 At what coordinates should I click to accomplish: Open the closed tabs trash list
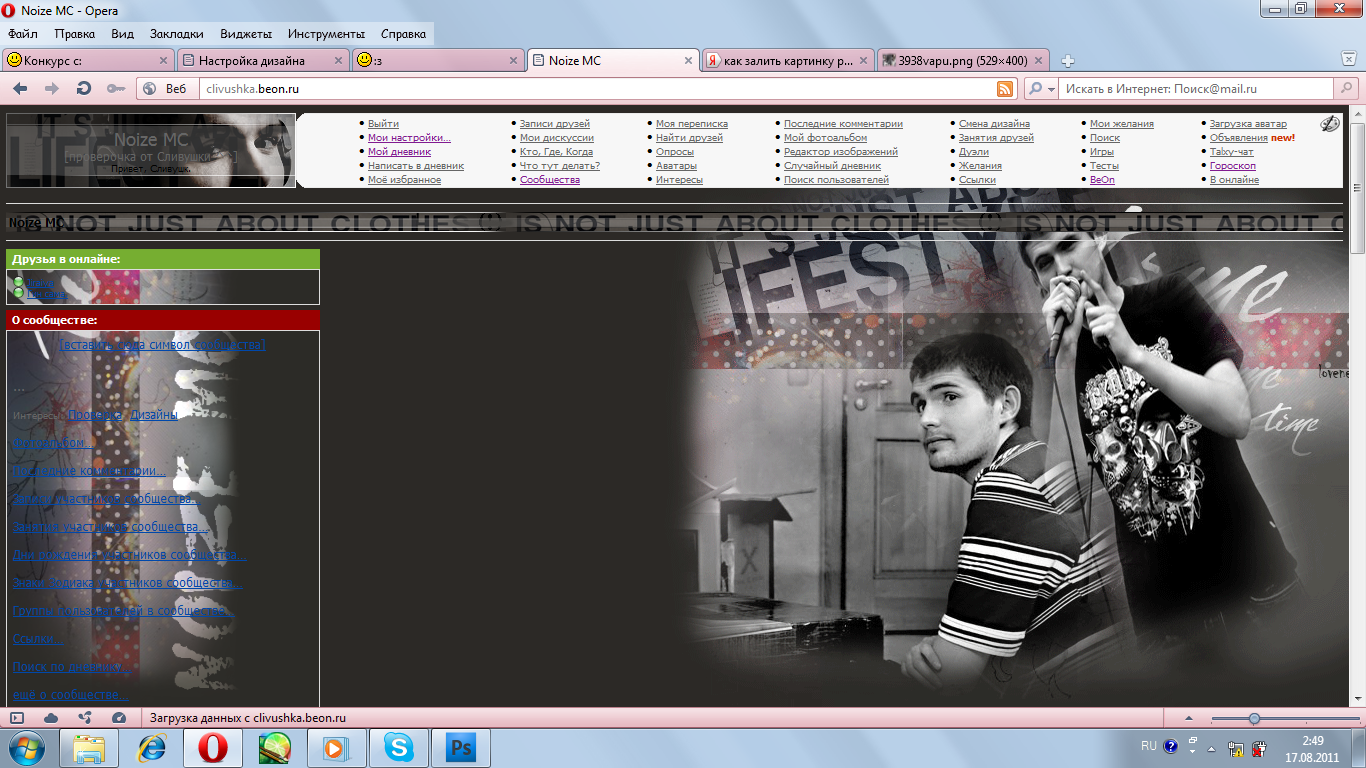point(1348,60)
